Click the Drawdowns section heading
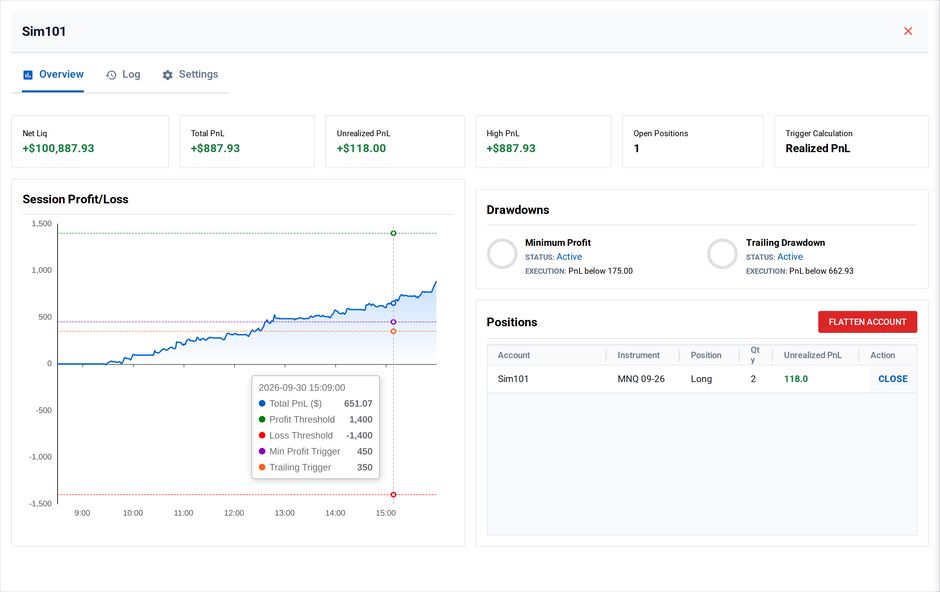The image size is (940, 592). click(x=518, y=210)
